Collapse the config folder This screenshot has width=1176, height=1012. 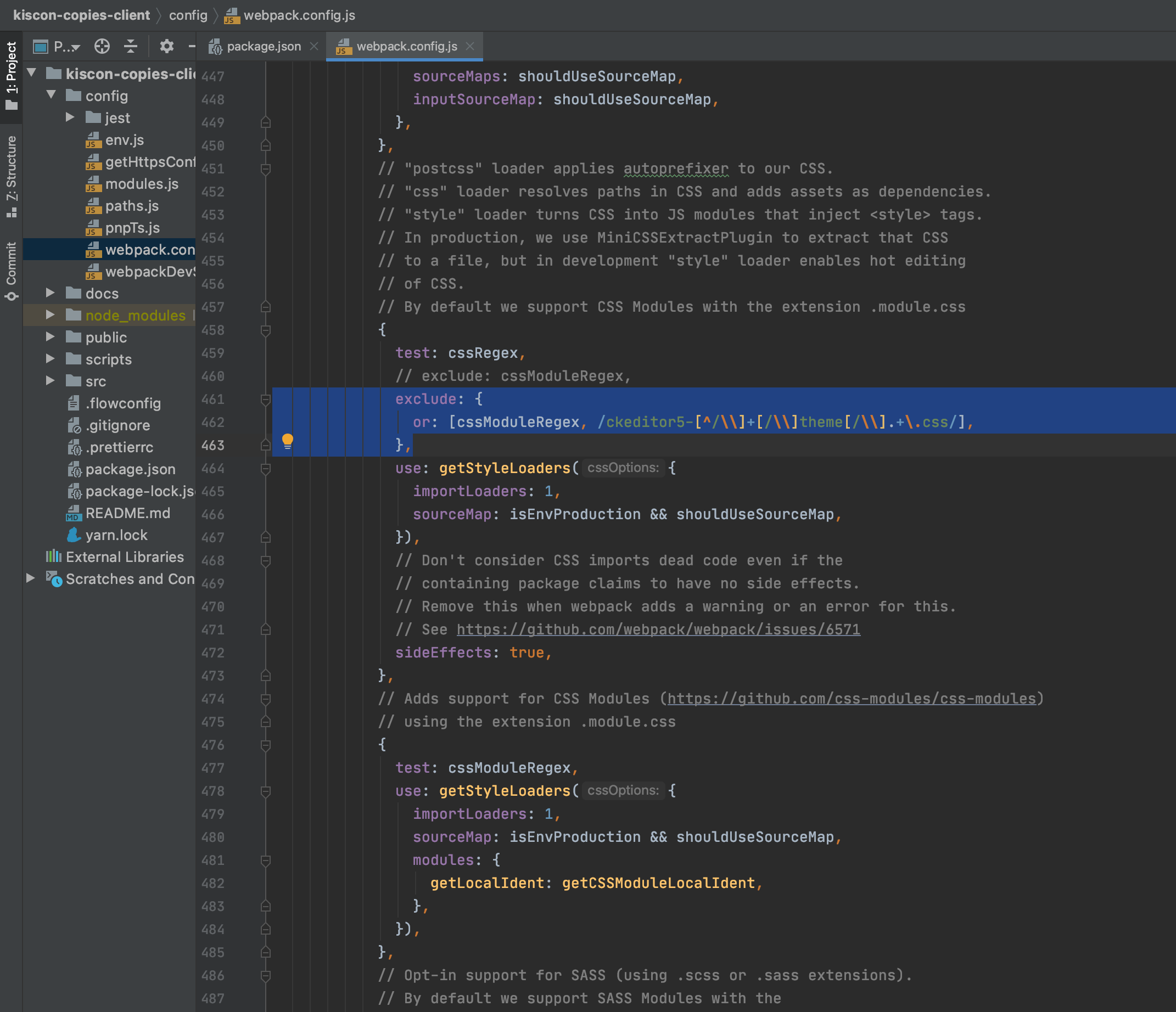[51, 95]
